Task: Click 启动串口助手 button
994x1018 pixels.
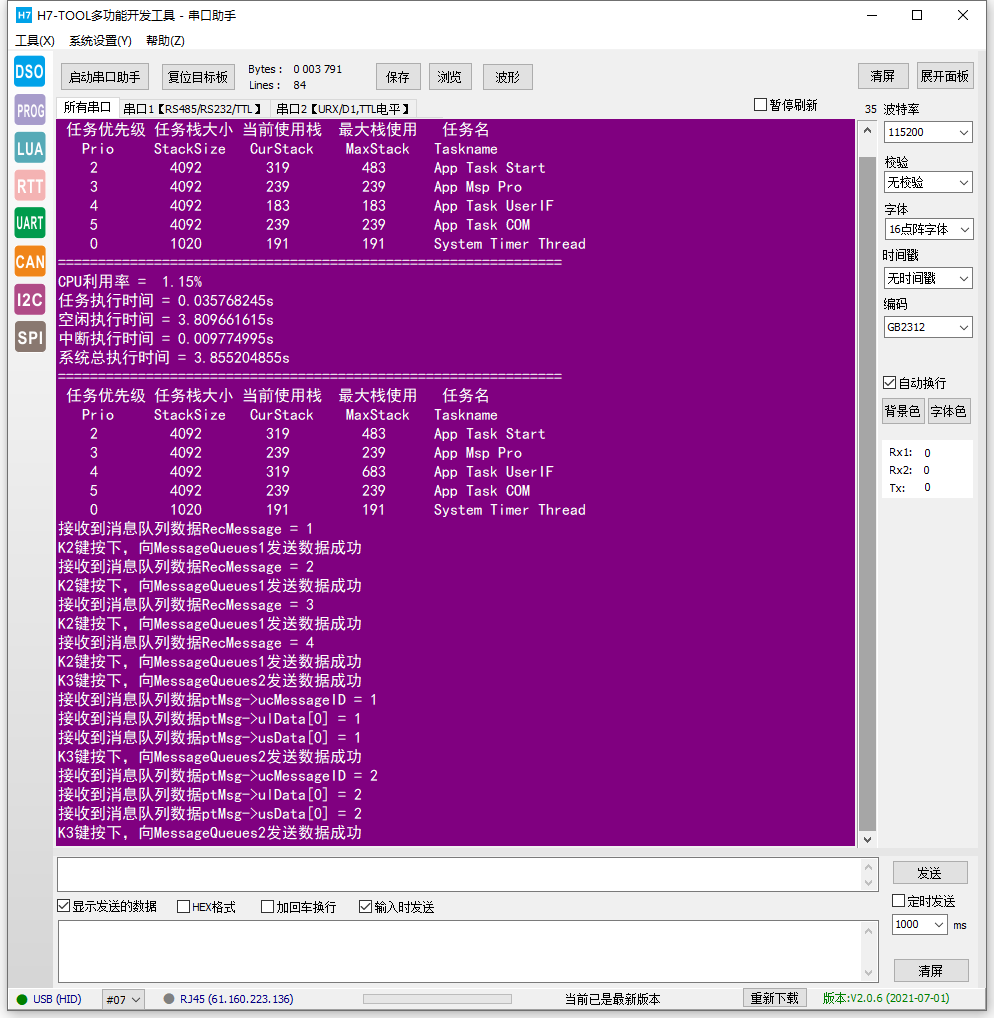Action: 105,77
